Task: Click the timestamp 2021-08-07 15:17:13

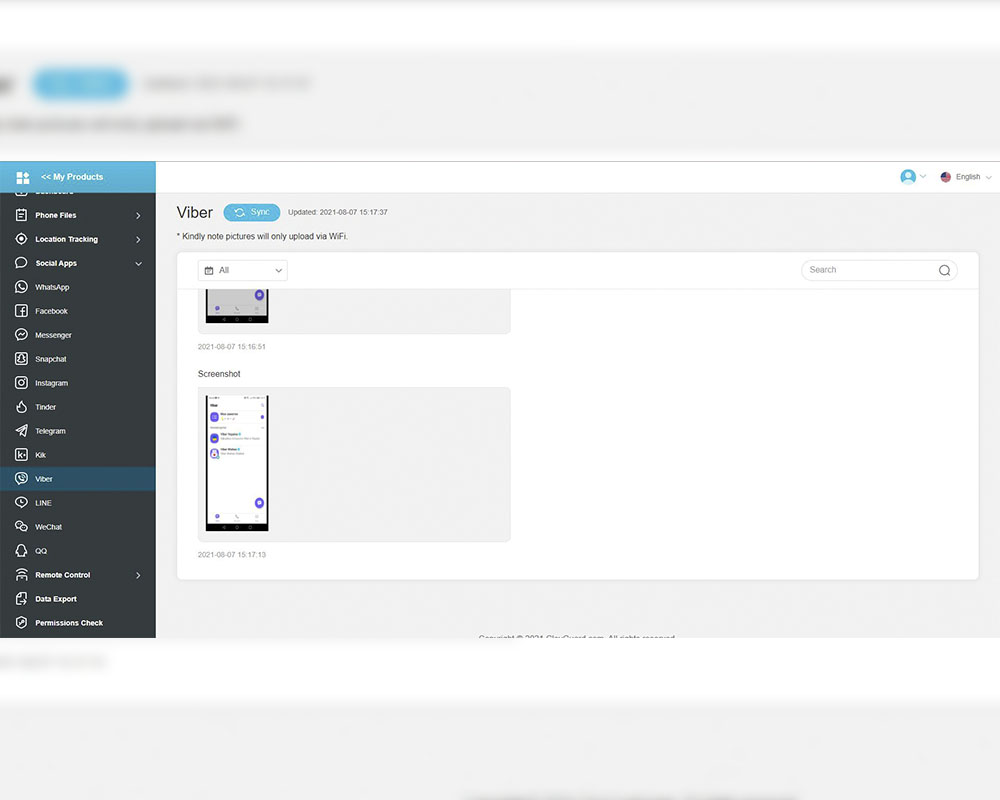Action: 232,555
